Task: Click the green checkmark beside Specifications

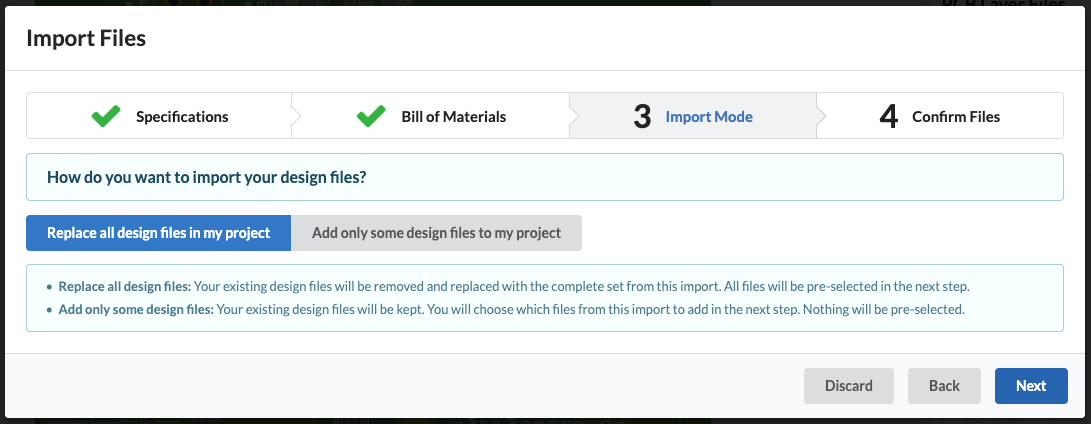Action: click(x=105, y=116)
